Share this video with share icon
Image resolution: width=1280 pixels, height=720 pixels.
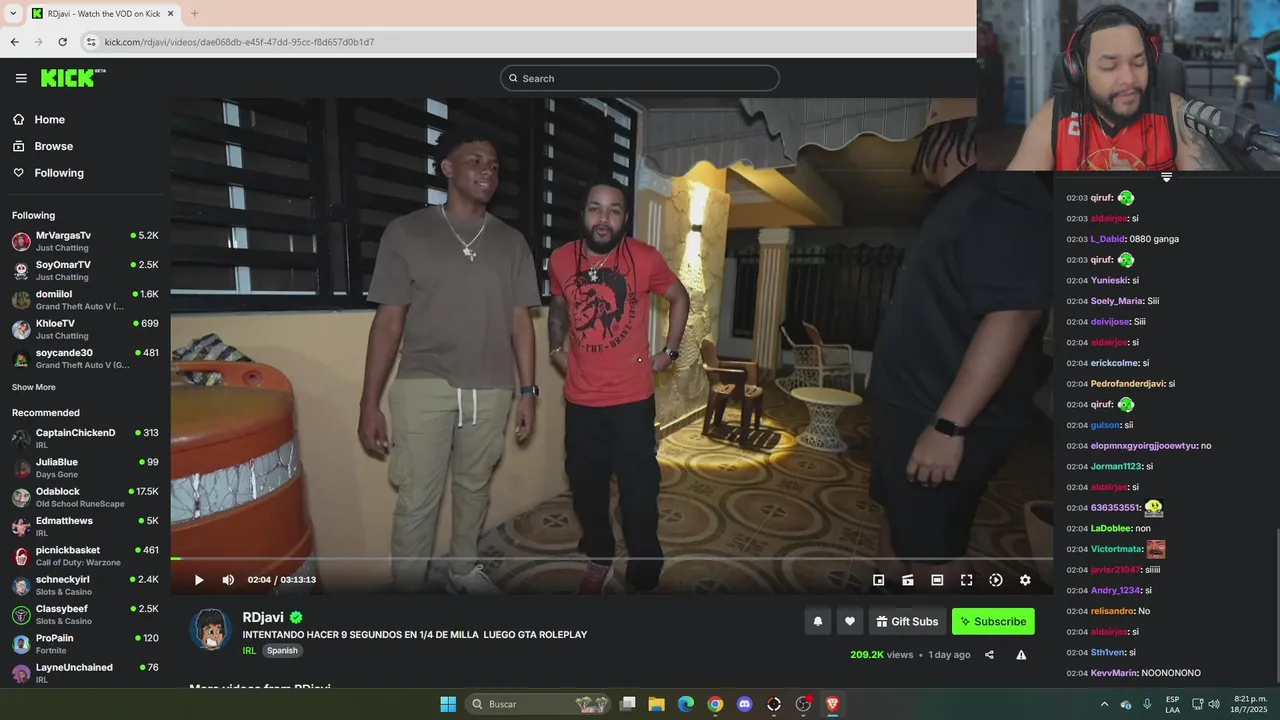(x=989, y=655)
